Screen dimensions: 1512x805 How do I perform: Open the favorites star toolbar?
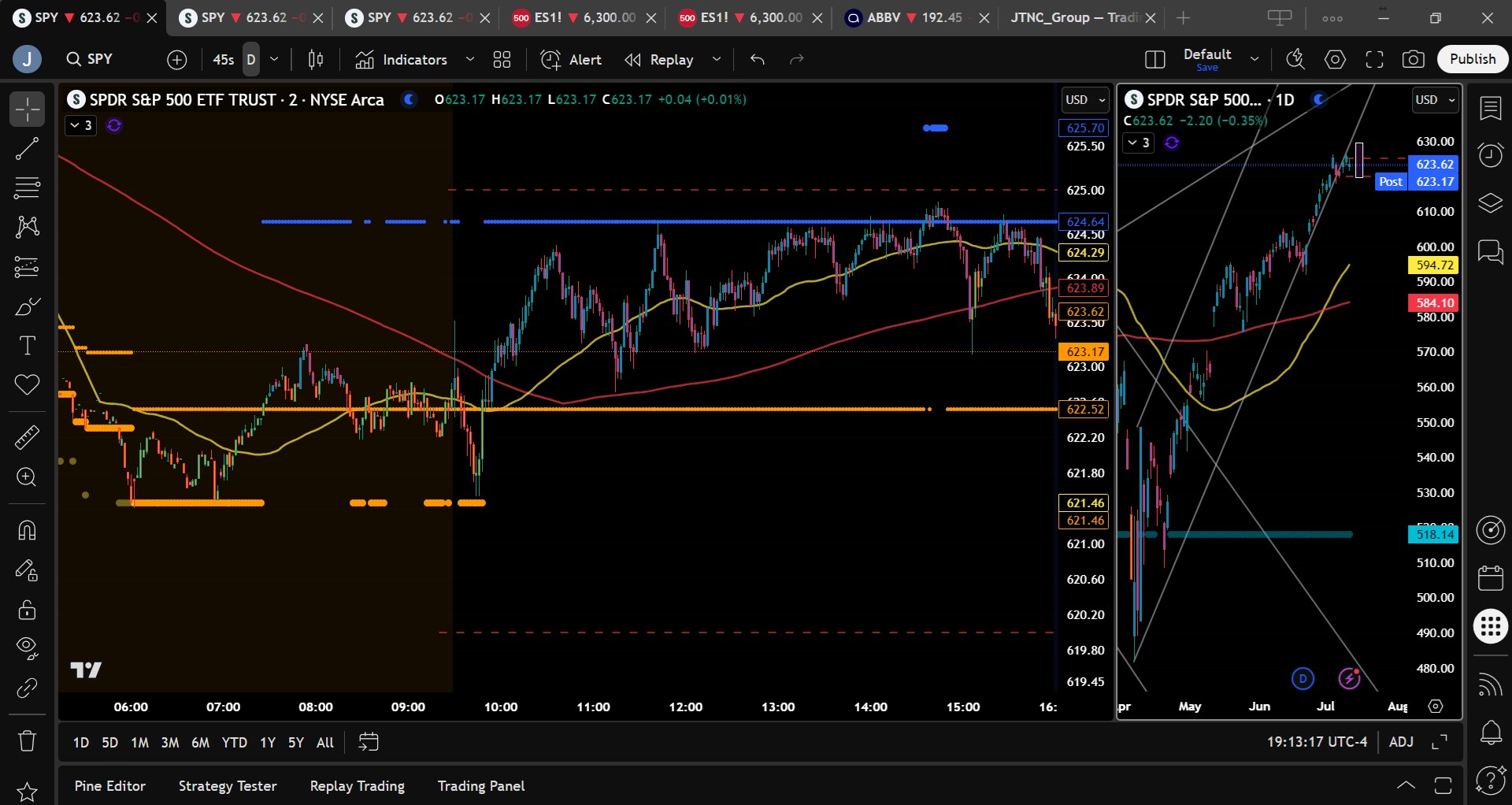point(27,792)
